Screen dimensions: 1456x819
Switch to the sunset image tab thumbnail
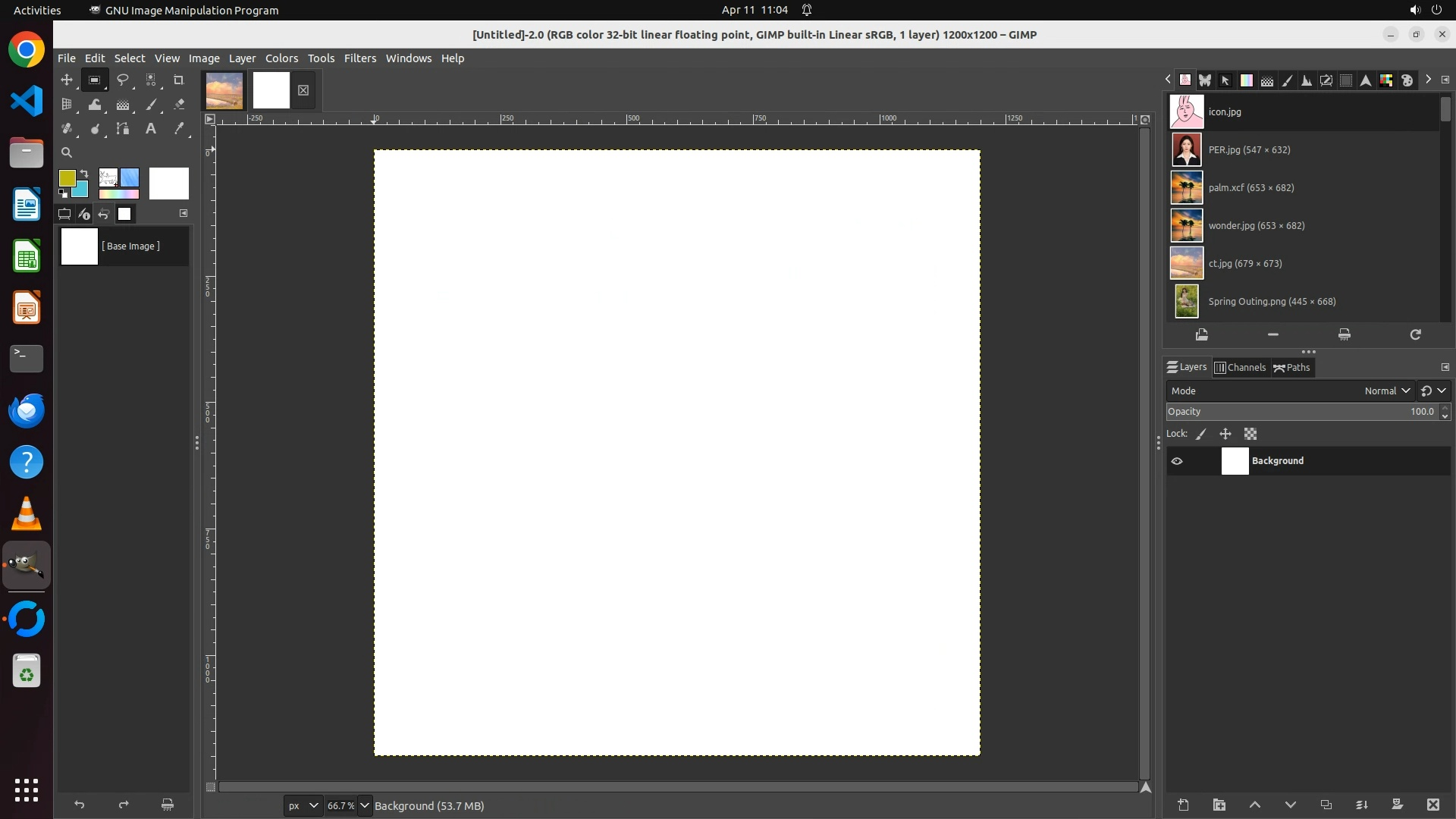[x=224, y=90]
